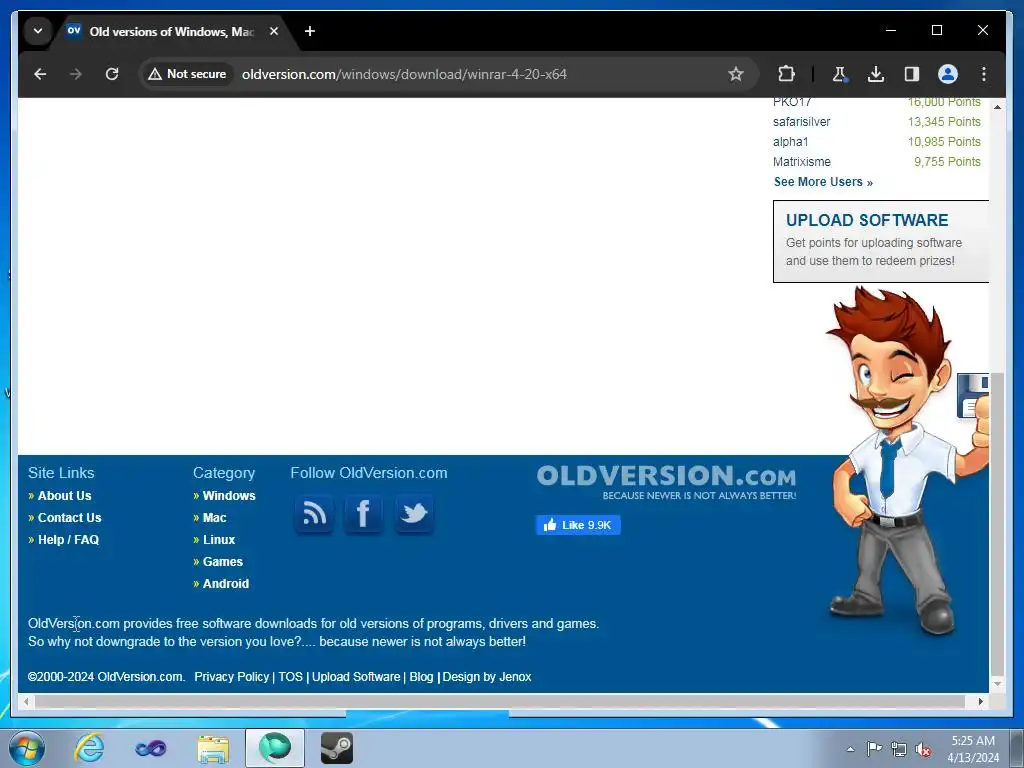Open the Mac category link
This screenshot has height=768, width=1024.
(214, 518)
